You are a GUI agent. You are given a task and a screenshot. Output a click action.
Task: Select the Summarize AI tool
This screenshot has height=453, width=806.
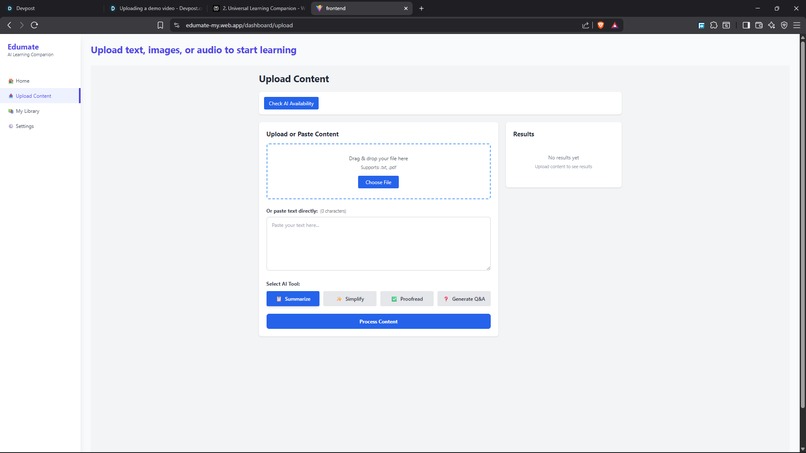(292, 299)
